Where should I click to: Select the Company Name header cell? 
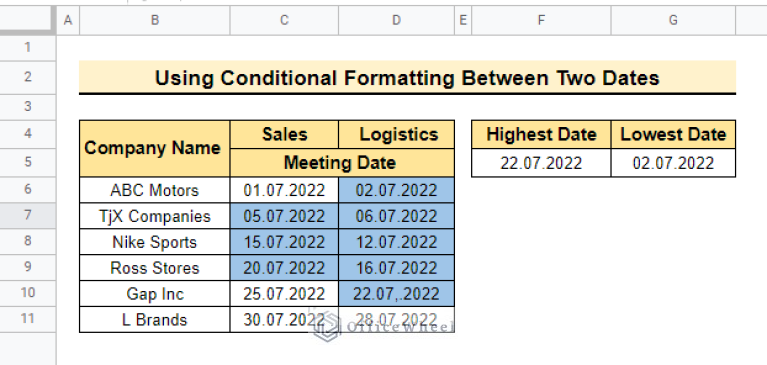pos(155,148)
